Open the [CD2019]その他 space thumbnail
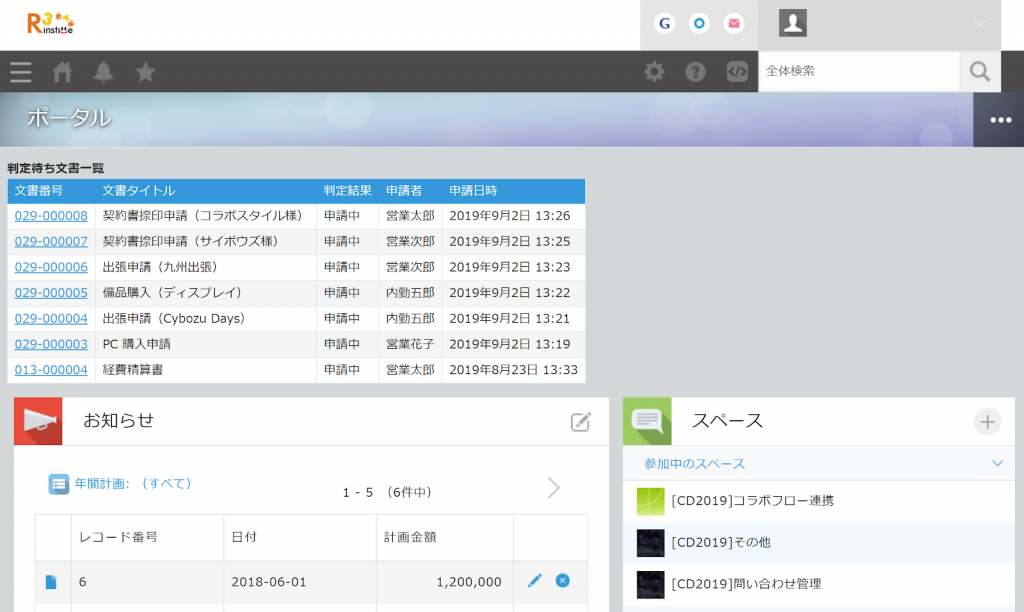 tap(650, 543)
